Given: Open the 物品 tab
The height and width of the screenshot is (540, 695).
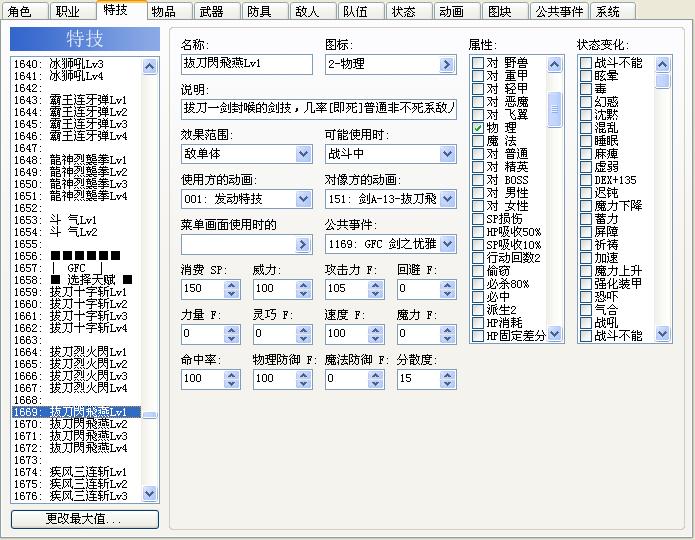Looking at the screenshot, I should point(169,11).
